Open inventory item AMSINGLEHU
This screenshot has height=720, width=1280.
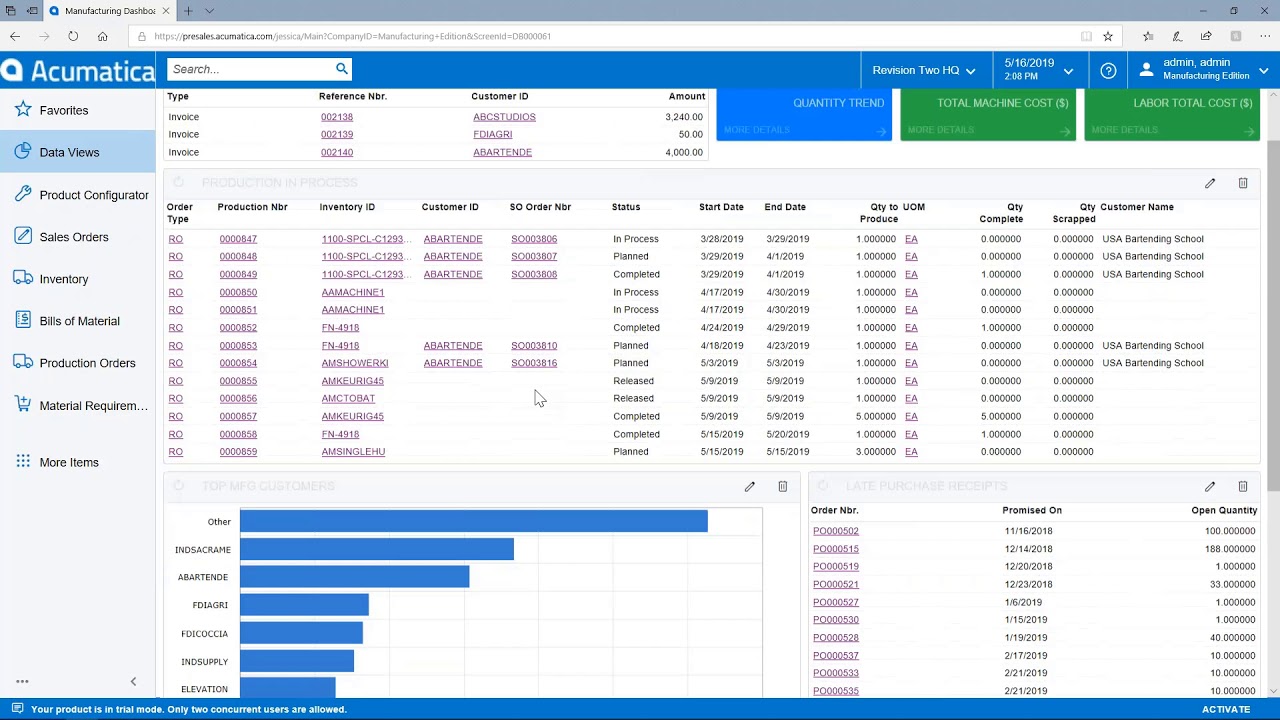click(353, 452)
